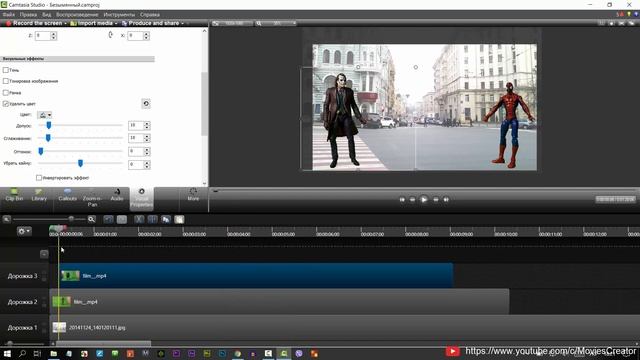Open the Файл menu
Screen dimensions: 640x360
coord(8,14)
